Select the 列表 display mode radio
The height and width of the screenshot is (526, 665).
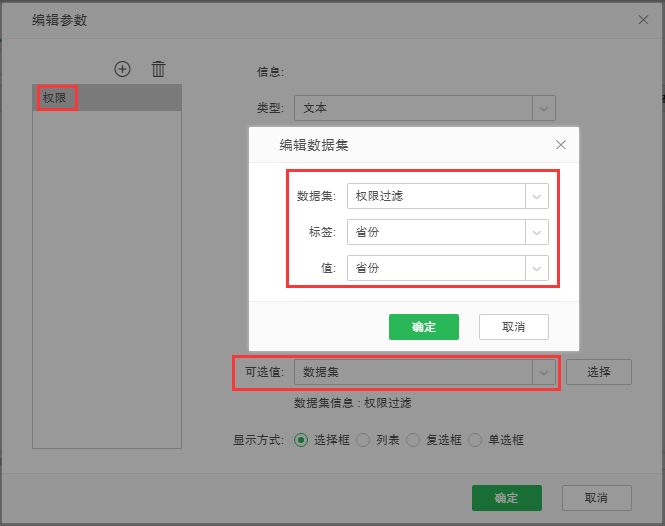click(x=363, y=440)
